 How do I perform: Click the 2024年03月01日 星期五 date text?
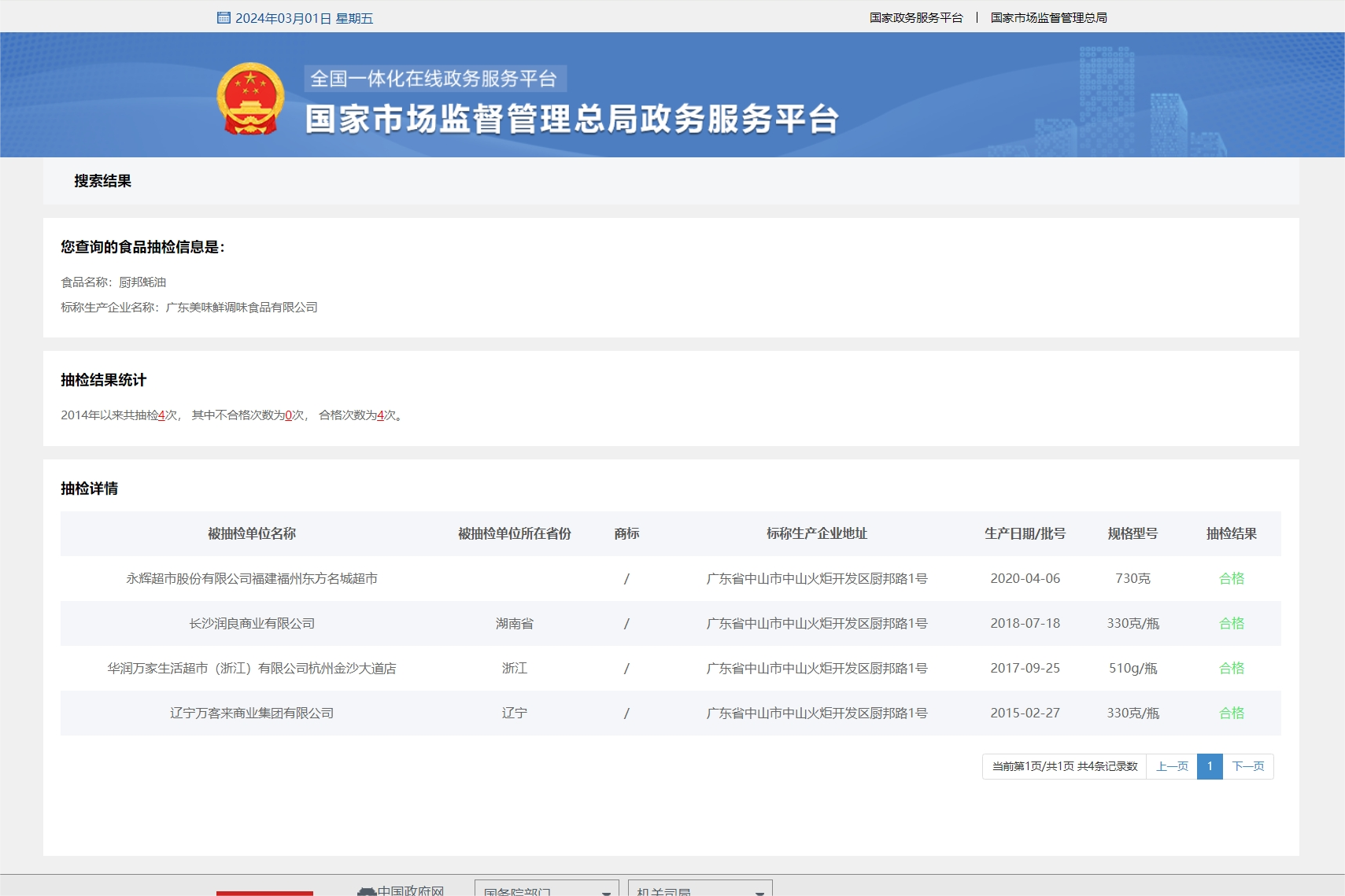click(x=304, y=17)
